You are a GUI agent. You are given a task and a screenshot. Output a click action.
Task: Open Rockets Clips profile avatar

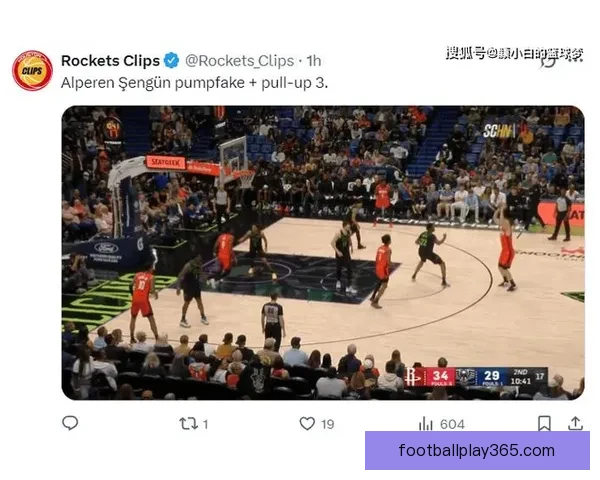pyautogui.click(x=33, y=70)
